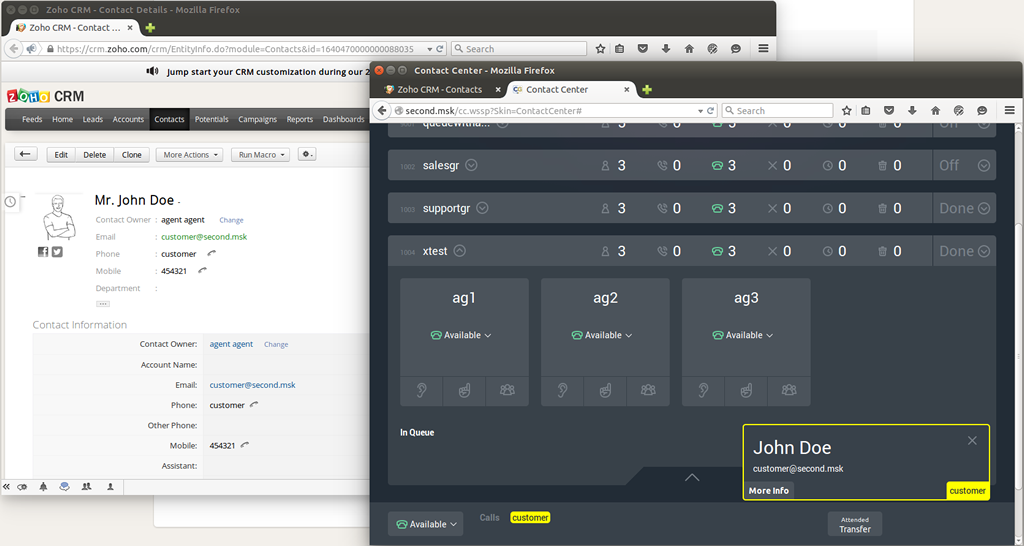This screenshot has width=1024, height=546.
Task: Click ag2 whisper hand icon
Action: (x=605, y=391)
